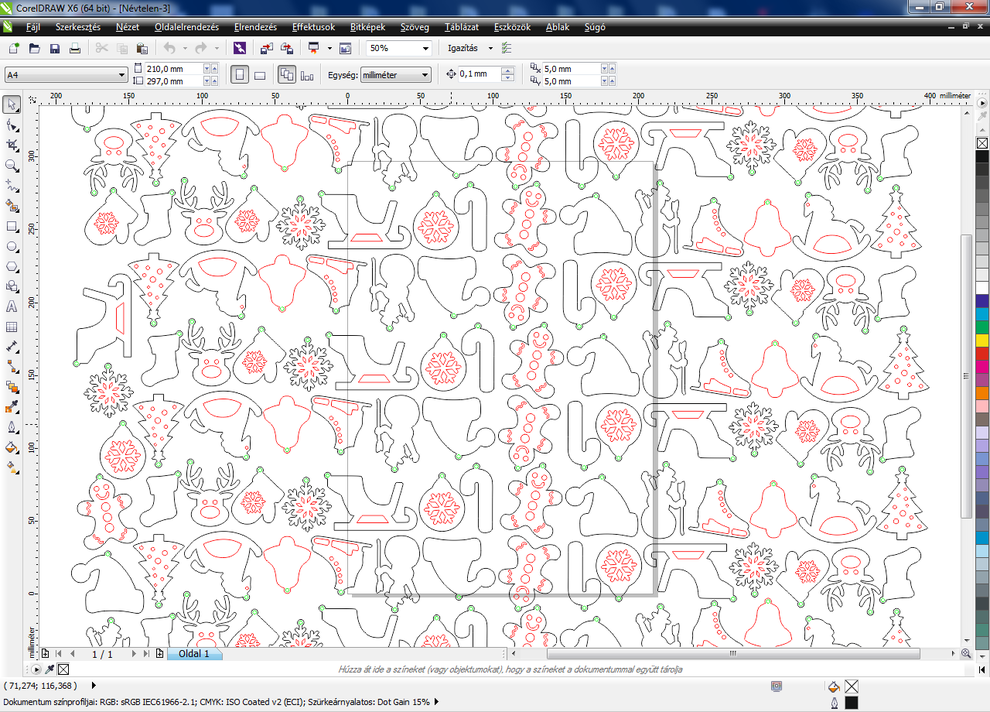Viewport: 990px width, 712px height.
Task: Select the Color eyedropper tool
Action: click(11, 407)
